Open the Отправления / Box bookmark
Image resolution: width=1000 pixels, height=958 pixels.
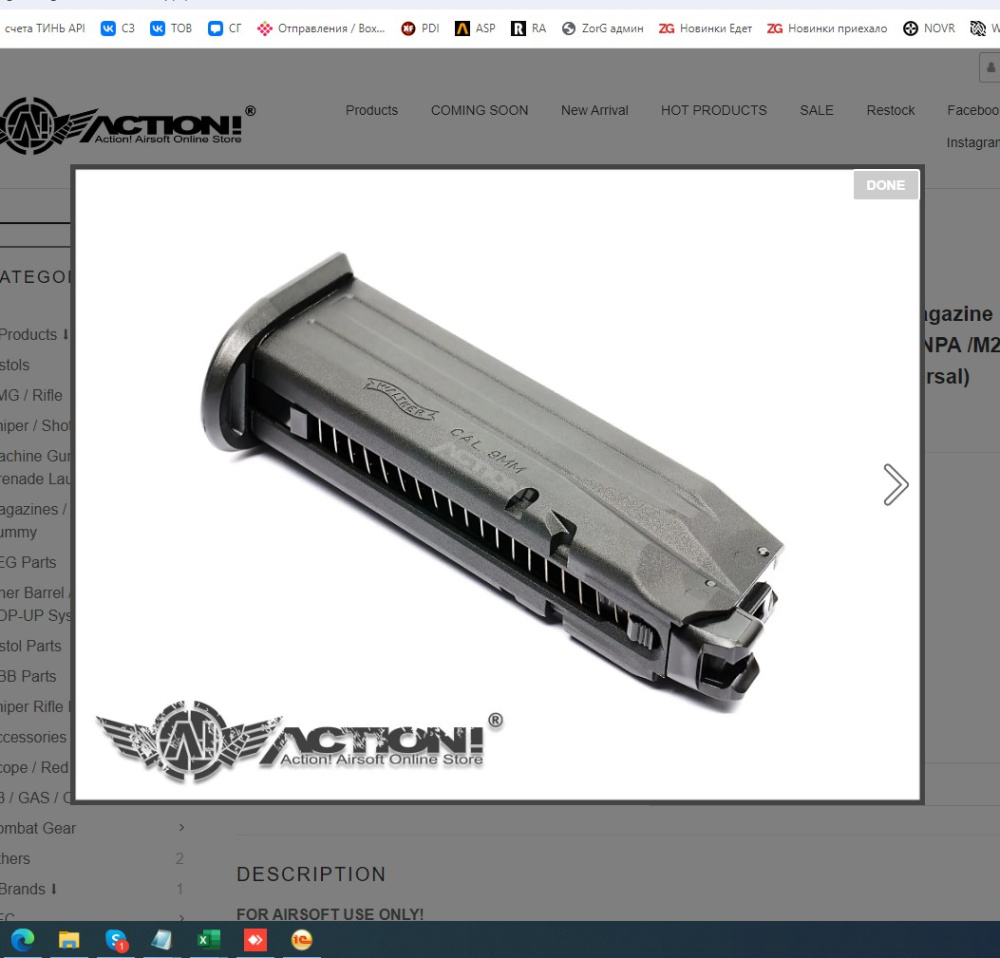click(321, 28)
